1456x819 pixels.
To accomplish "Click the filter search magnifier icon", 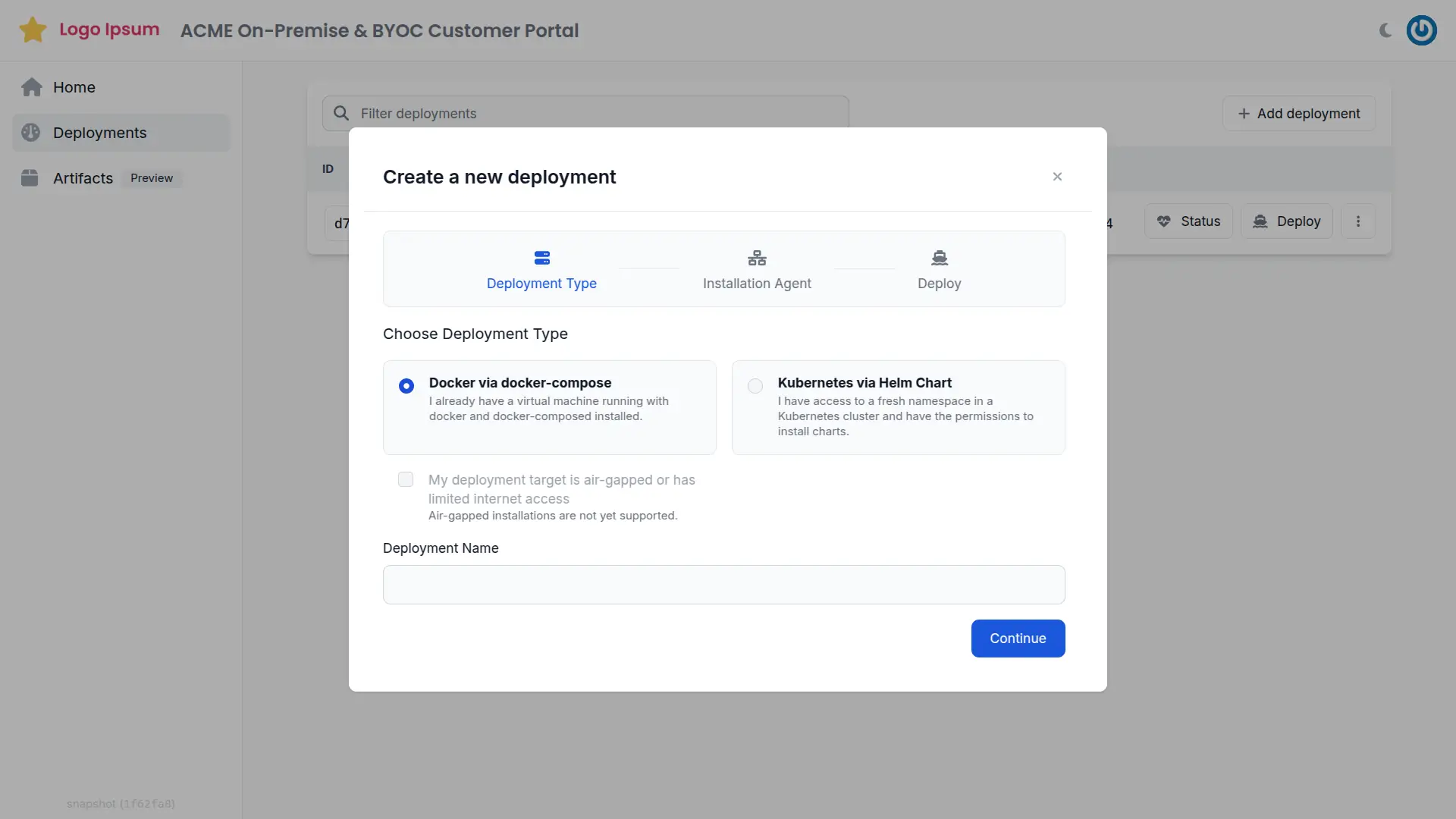I will tap(341, 113).
